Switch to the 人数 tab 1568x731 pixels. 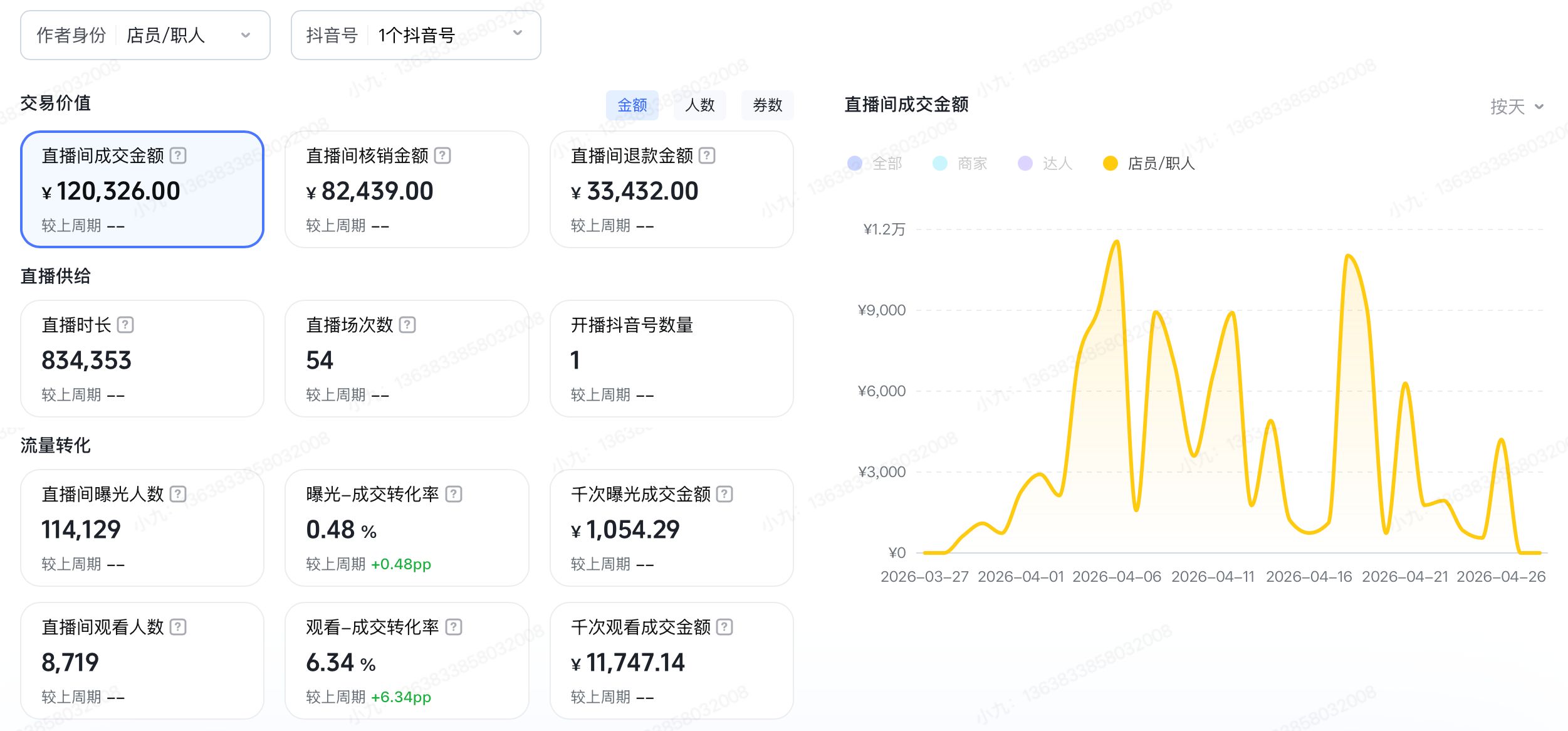[x=699, y=105]
